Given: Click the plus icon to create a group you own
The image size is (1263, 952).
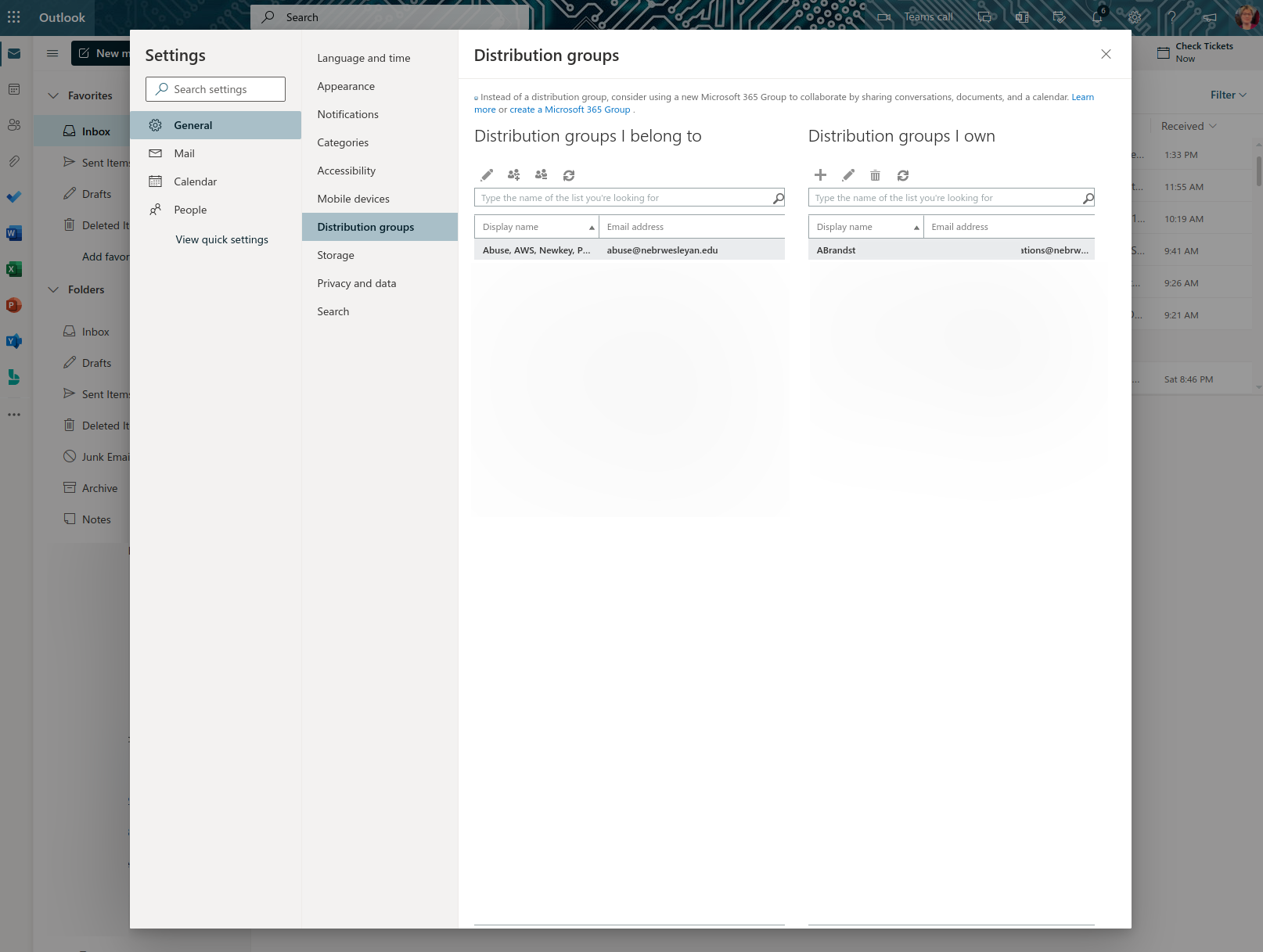Looking at the screenshot, I should [x=820, y=175].
